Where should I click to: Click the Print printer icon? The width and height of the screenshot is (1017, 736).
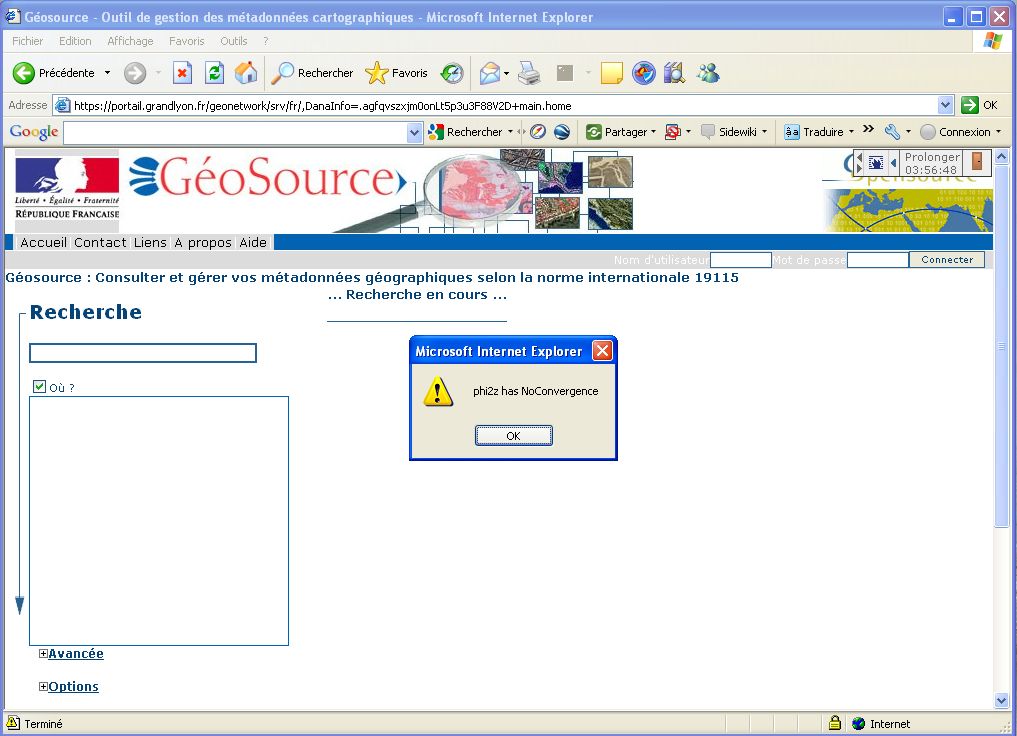530,73
